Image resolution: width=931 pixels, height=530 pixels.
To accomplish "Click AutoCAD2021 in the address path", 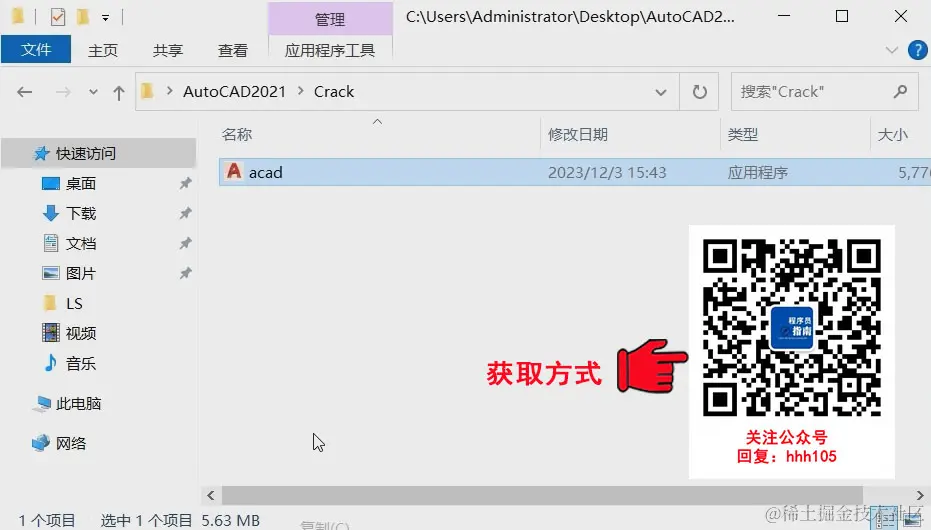I will pos(235,92).
